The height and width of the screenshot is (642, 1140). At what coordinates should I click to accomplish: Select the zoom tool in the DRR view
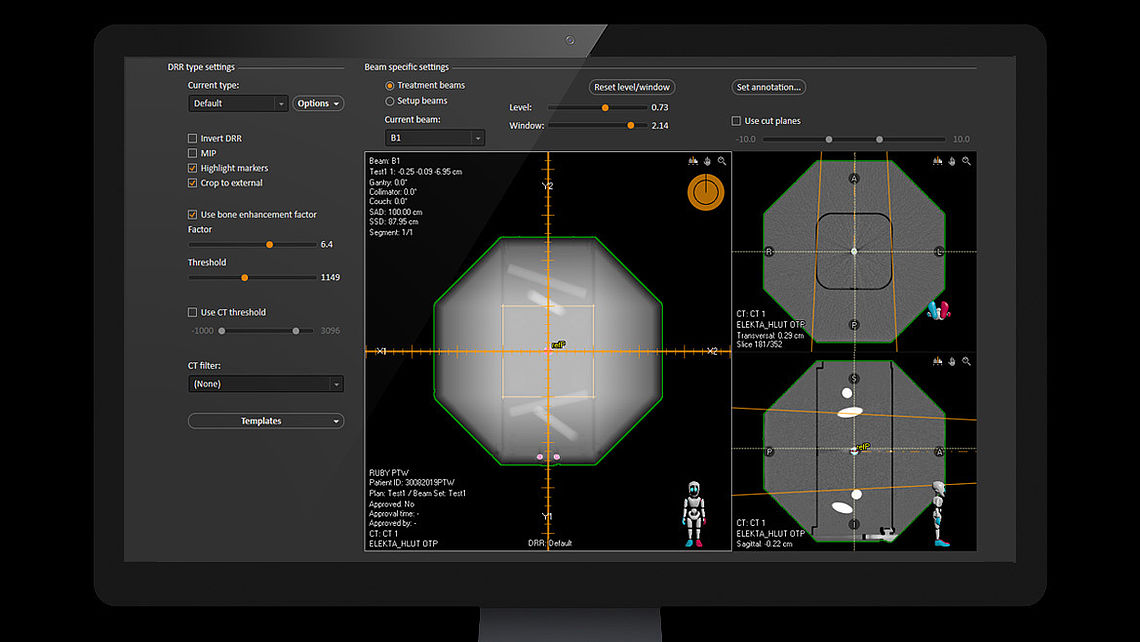click(721, 161)
